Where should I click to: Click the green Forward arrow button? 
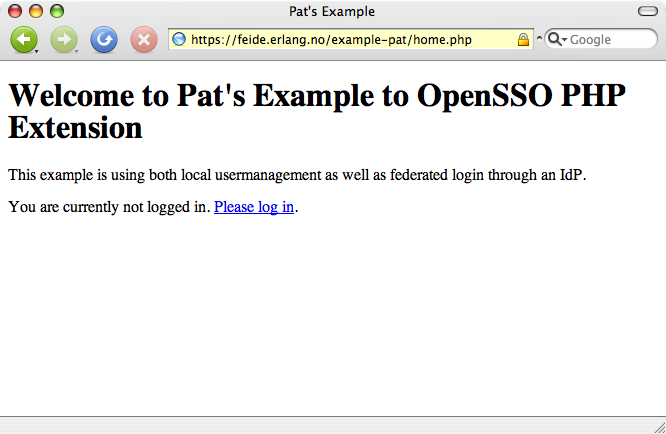tap(64, 39)
